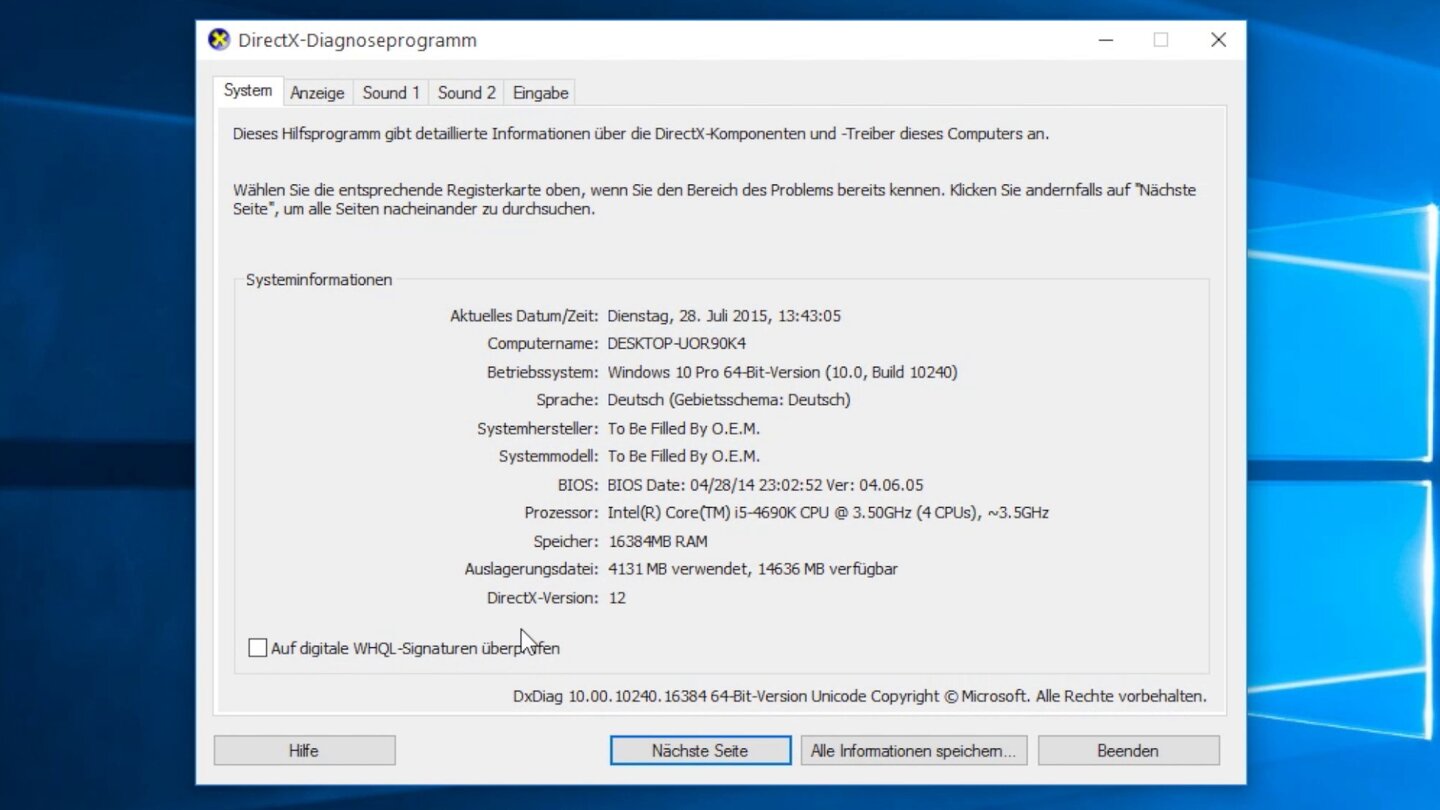This screenshot has height=810, width=1440.
Task: Go to Nächste Seite
Action: pyautogui.click(x=700, y=750)
